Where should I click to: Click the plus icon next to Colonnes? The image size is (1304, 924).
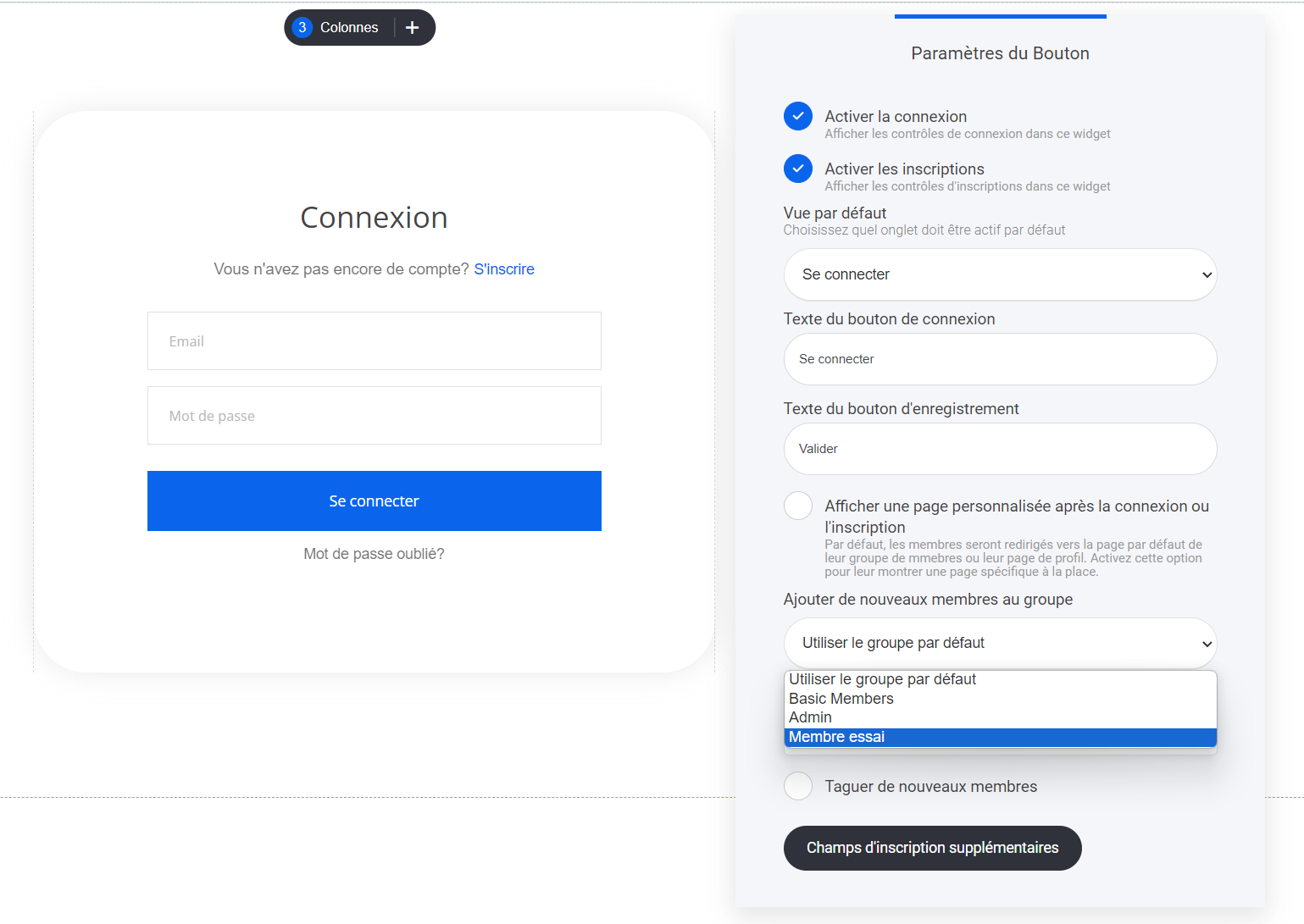[413, 28]
